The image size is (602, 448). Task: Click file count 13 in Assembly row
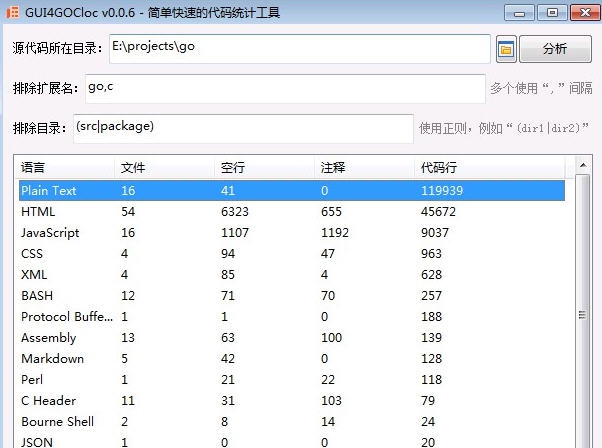click(x=128, y=338)
